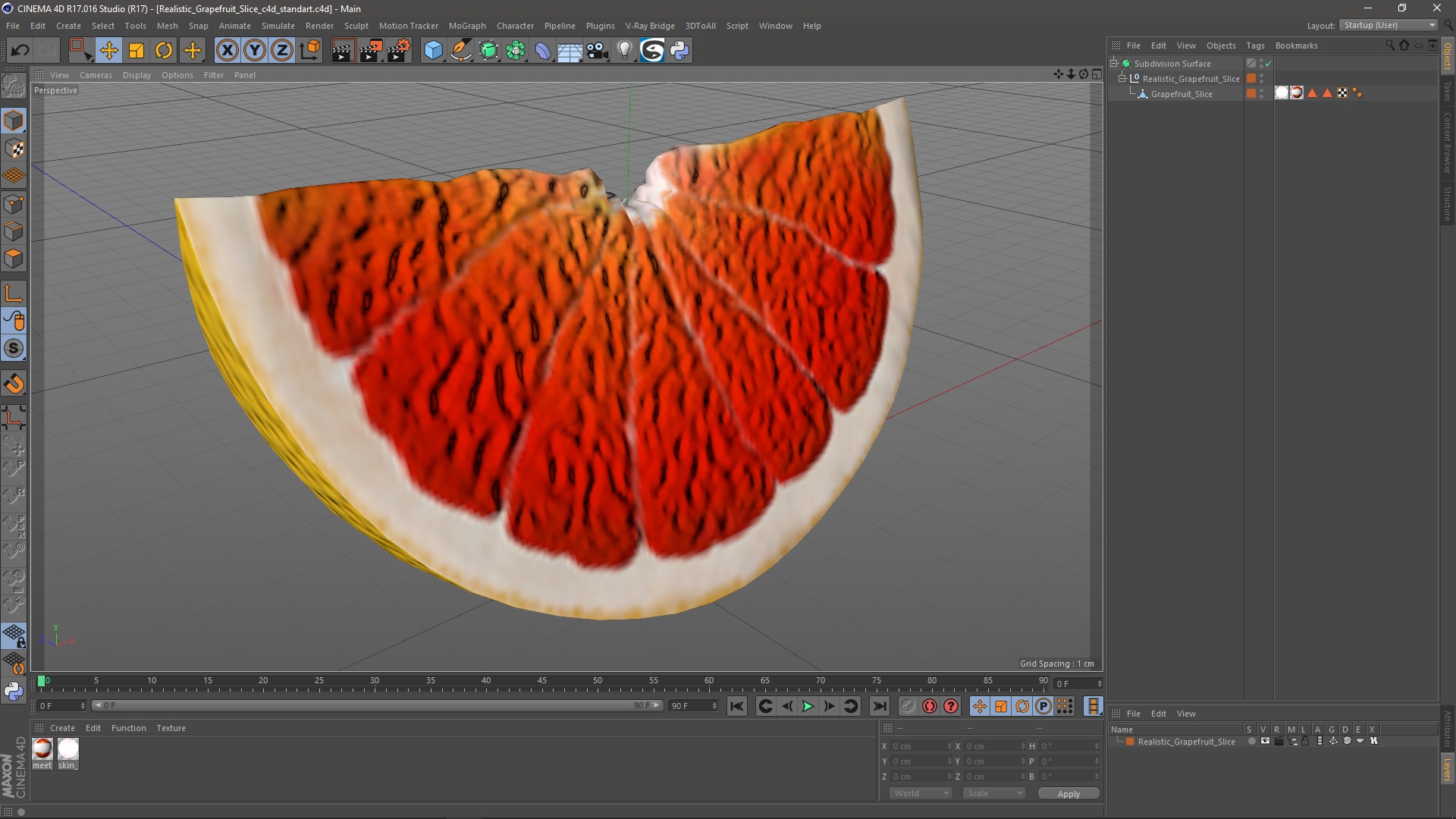
Task: Click frame 45 on the timeline ruler
Action: point(541,681)
